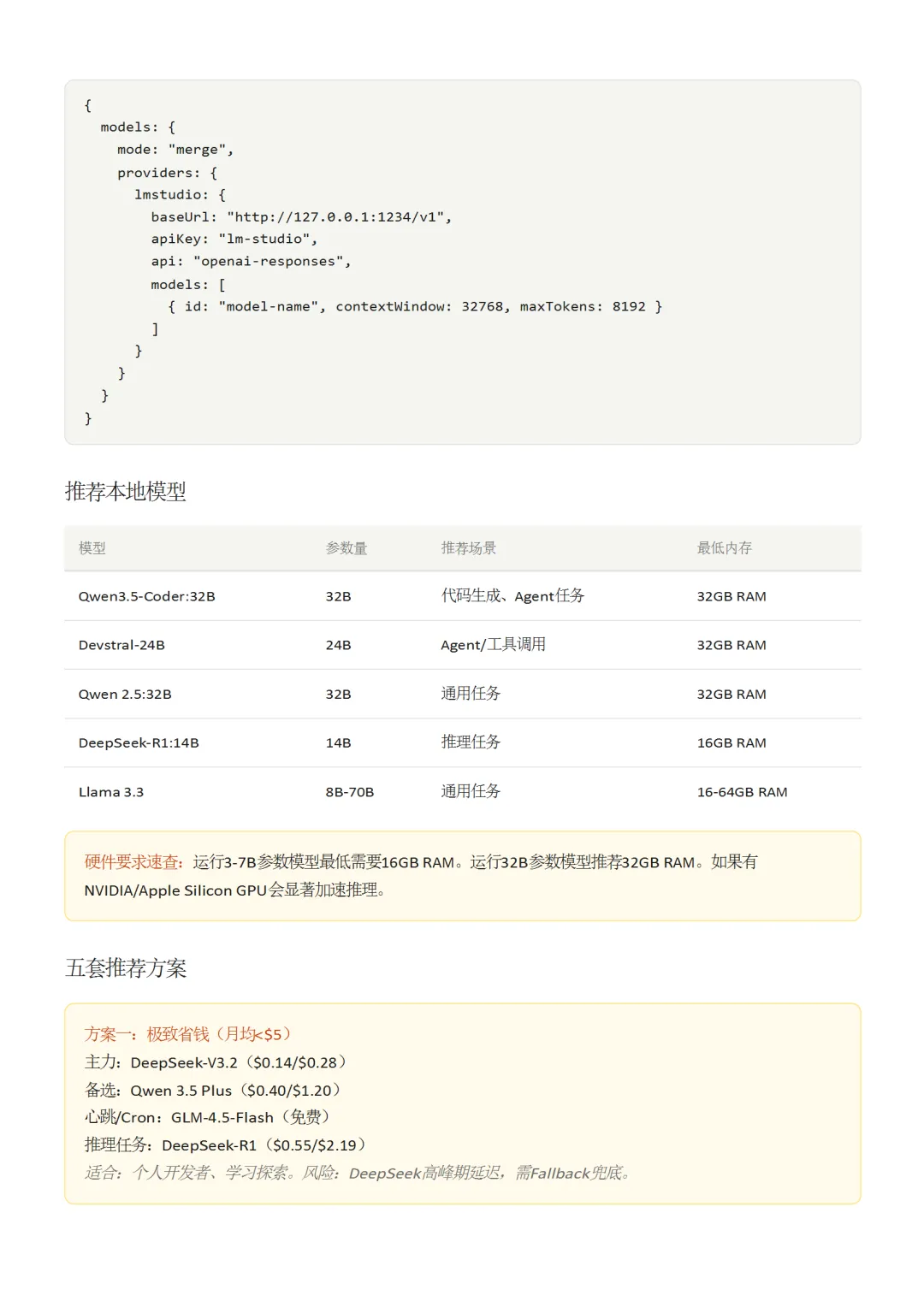Click the 16-64GB RAM cell
This screenshot has width=924, height=1307.
[742, 792]
